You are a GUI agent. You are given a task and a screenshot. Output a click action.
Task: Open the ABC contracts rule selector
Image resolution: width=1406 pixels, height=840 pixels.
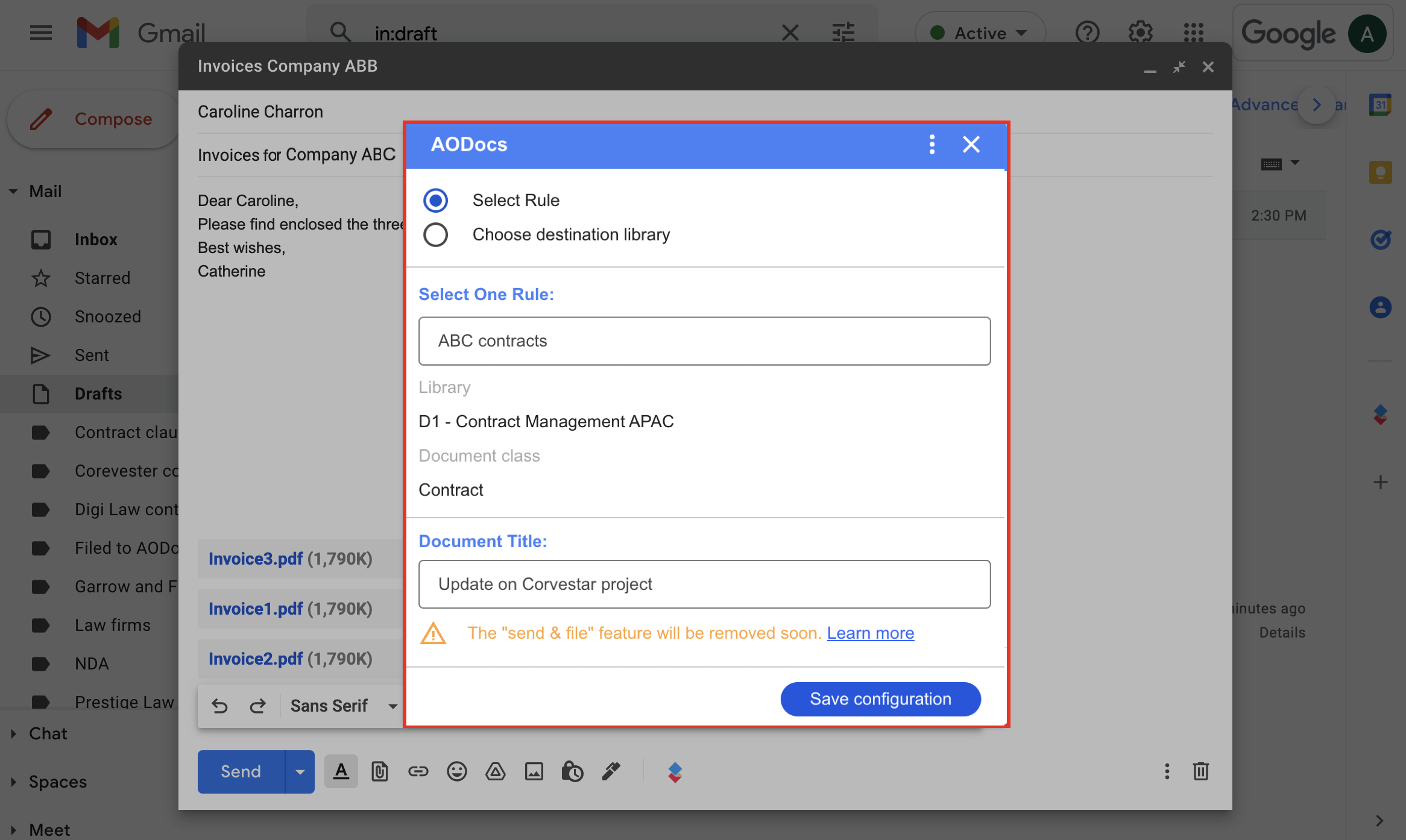[704, 341]
